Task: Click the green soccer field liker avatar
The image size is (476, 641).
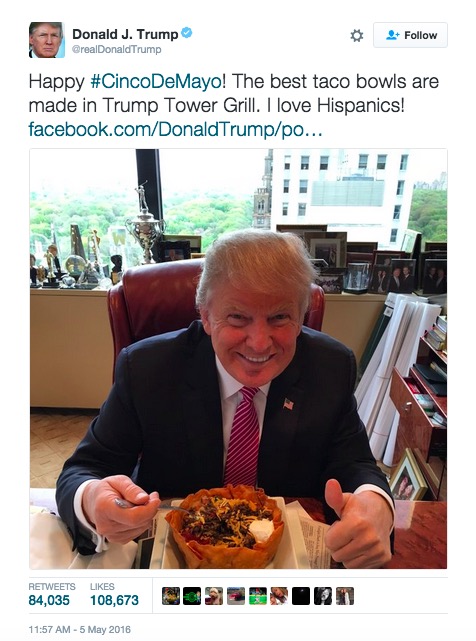Action: [258, 596]
